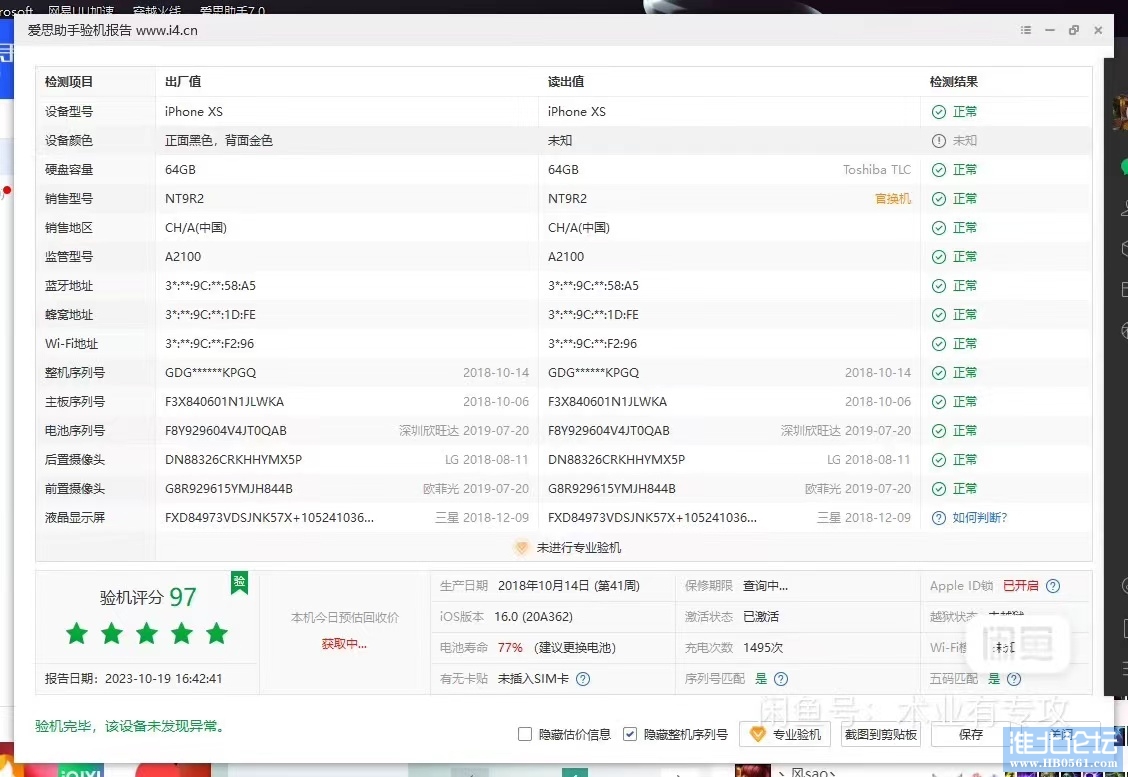Click the A2100 factory regulatory model
This screenshot has width=1128, height=777.
point(183,257)
